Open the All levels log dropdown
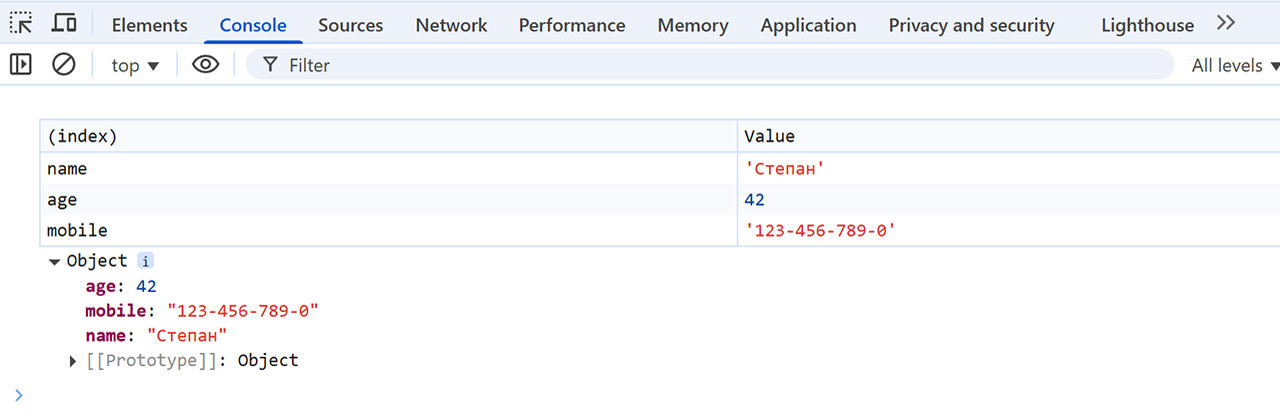This screenshot has height=420, width=1280. tap(1236, 65)
